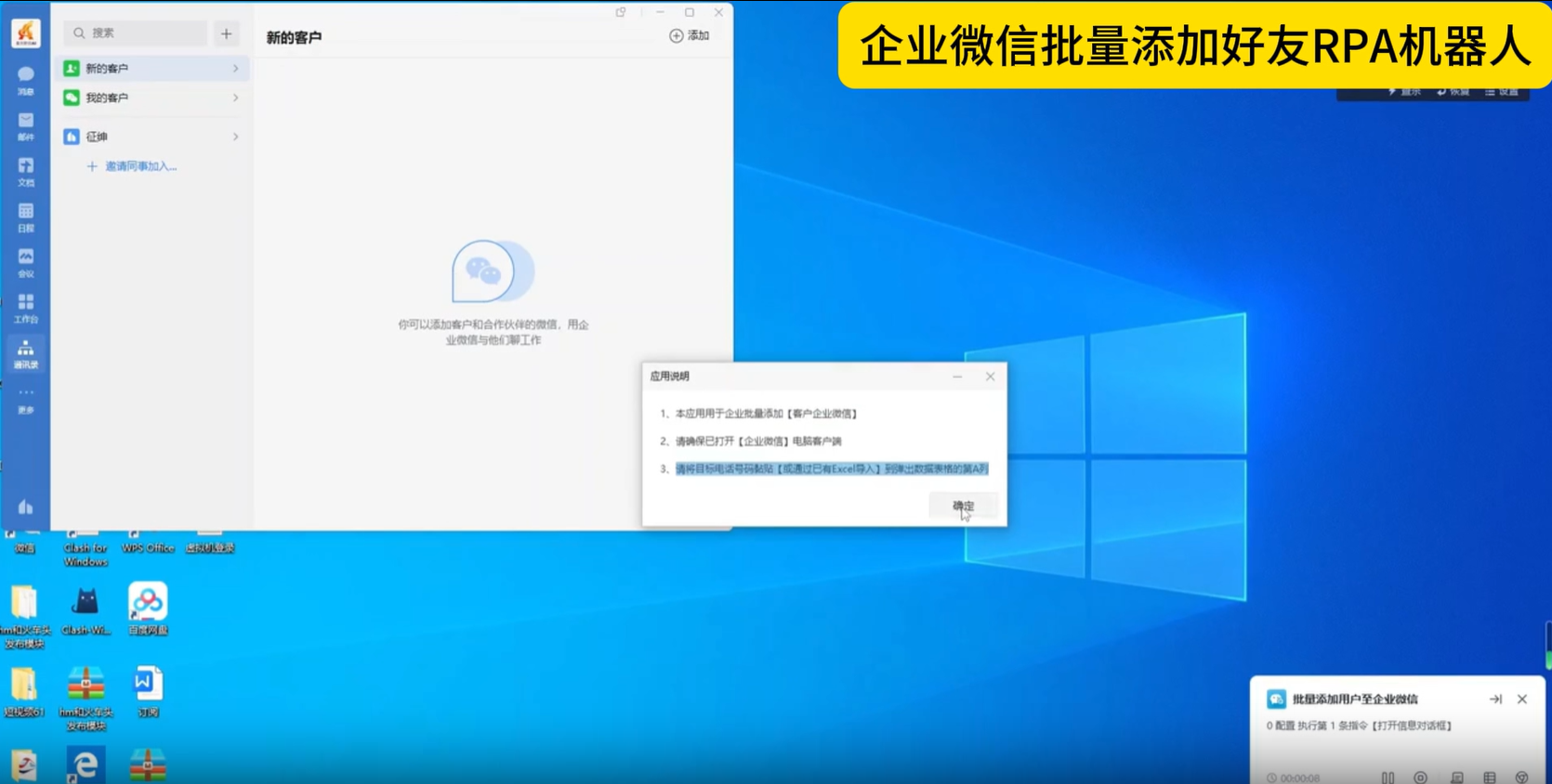Screen dimensions: 1552x784
Task: Open the 消息 messages tab in WeCom sidebar
Action: coord(26,80)
